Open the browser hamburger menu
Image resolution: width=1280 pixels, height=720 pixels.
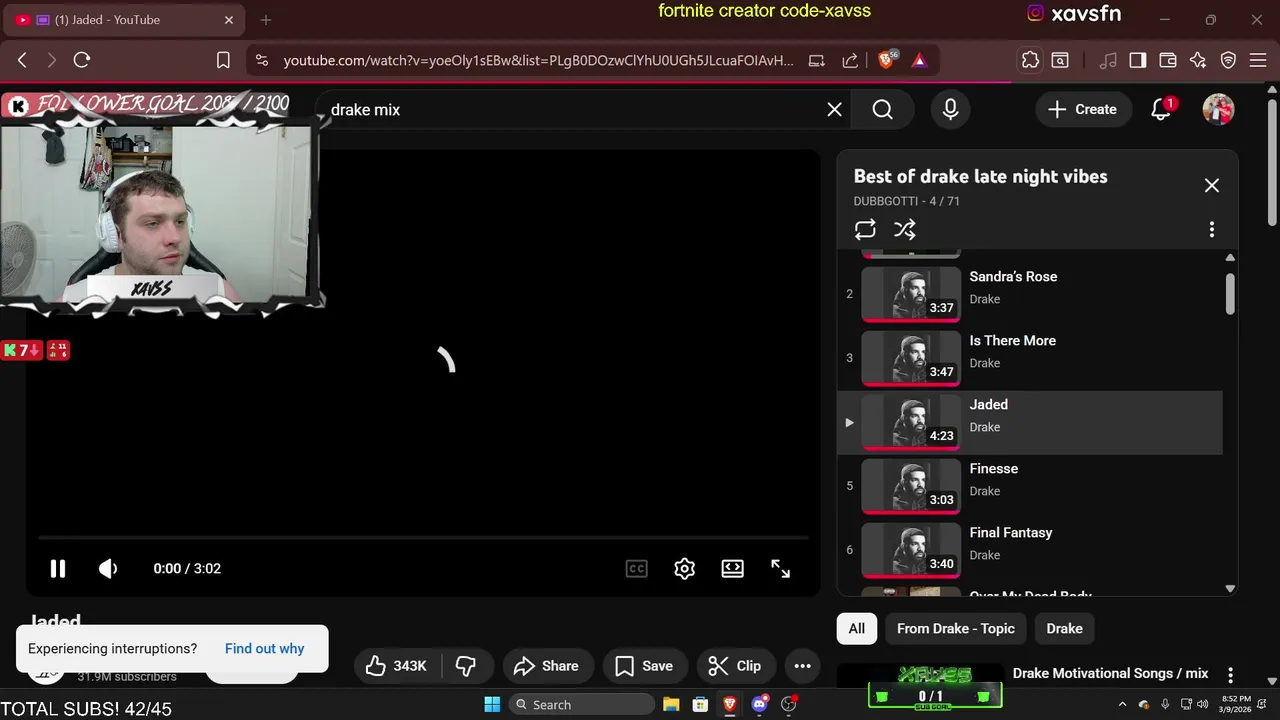1258,60
